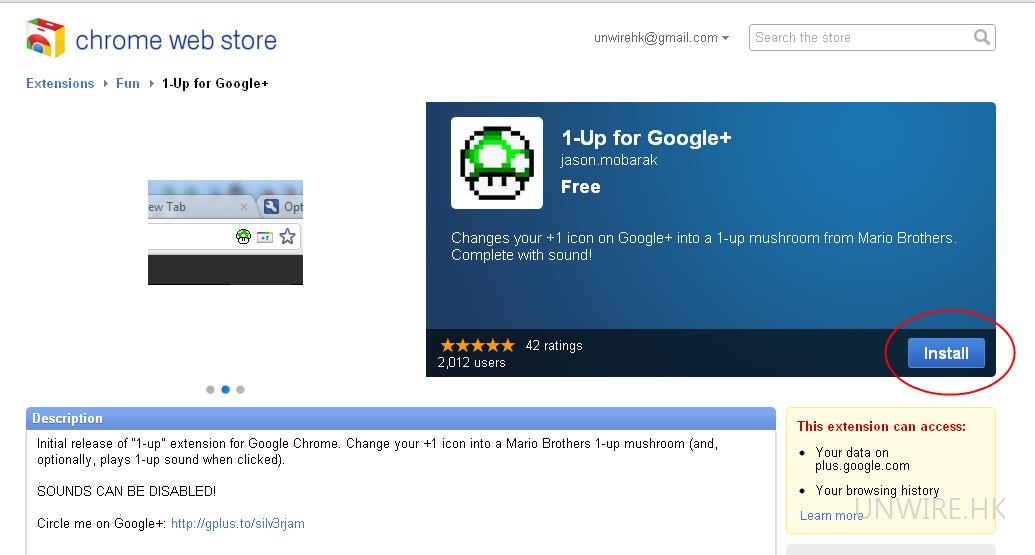This screenshot has width=1035, height=555.
Task: Click the "chrome web store" title text
Action: coord(176,41)
